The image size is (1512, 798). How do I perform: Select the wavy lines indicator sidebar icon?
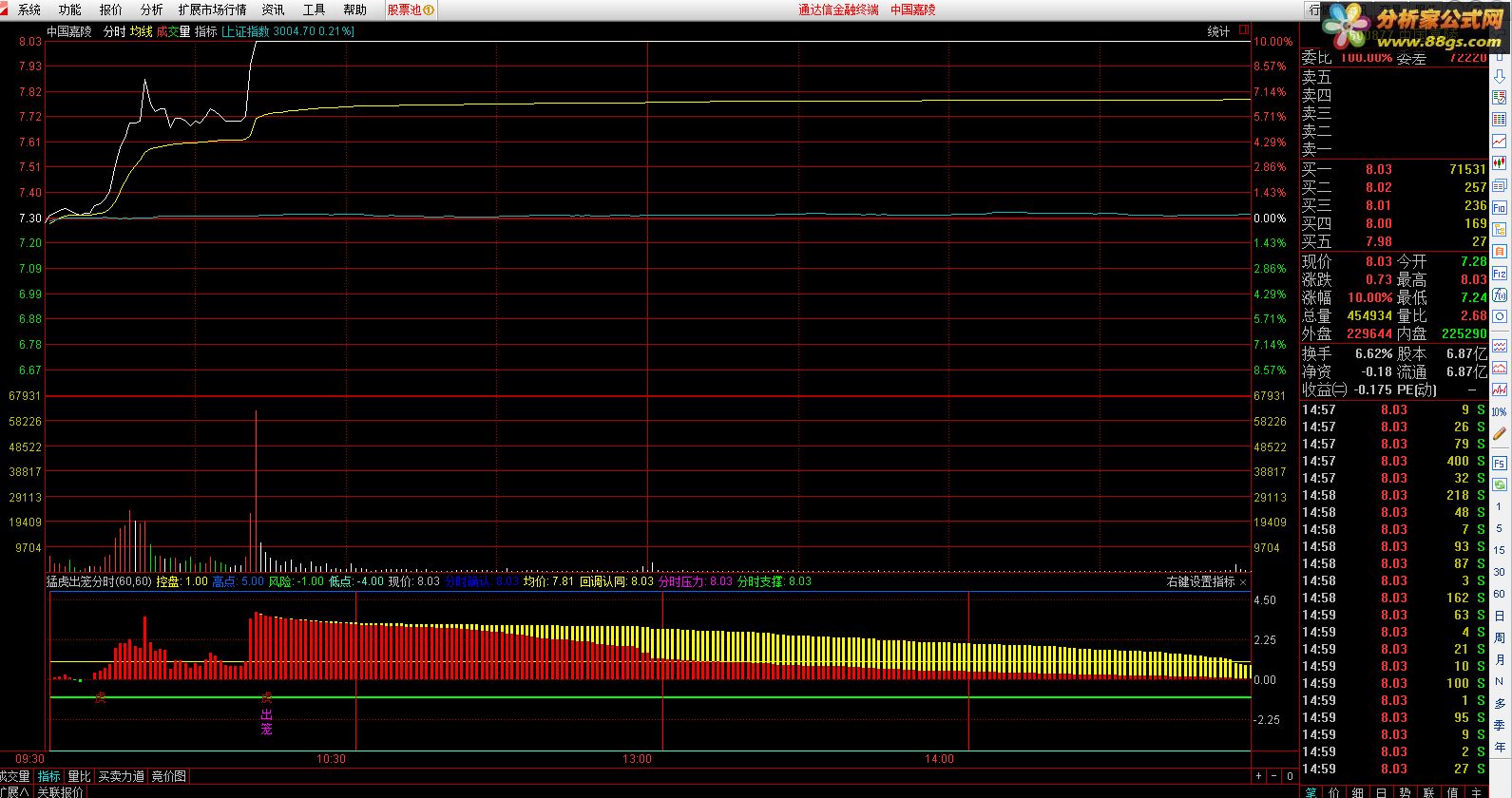coord(1500,345)
